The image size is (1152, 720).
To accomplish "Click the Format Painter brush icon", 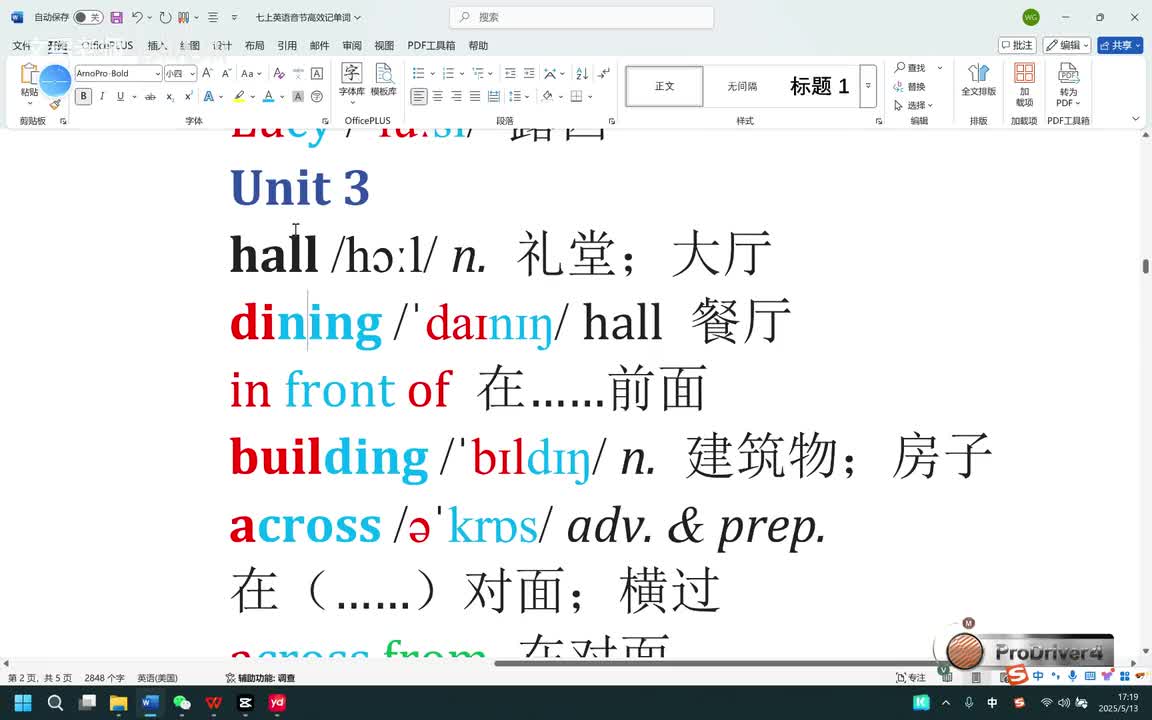I will (55, 104).
